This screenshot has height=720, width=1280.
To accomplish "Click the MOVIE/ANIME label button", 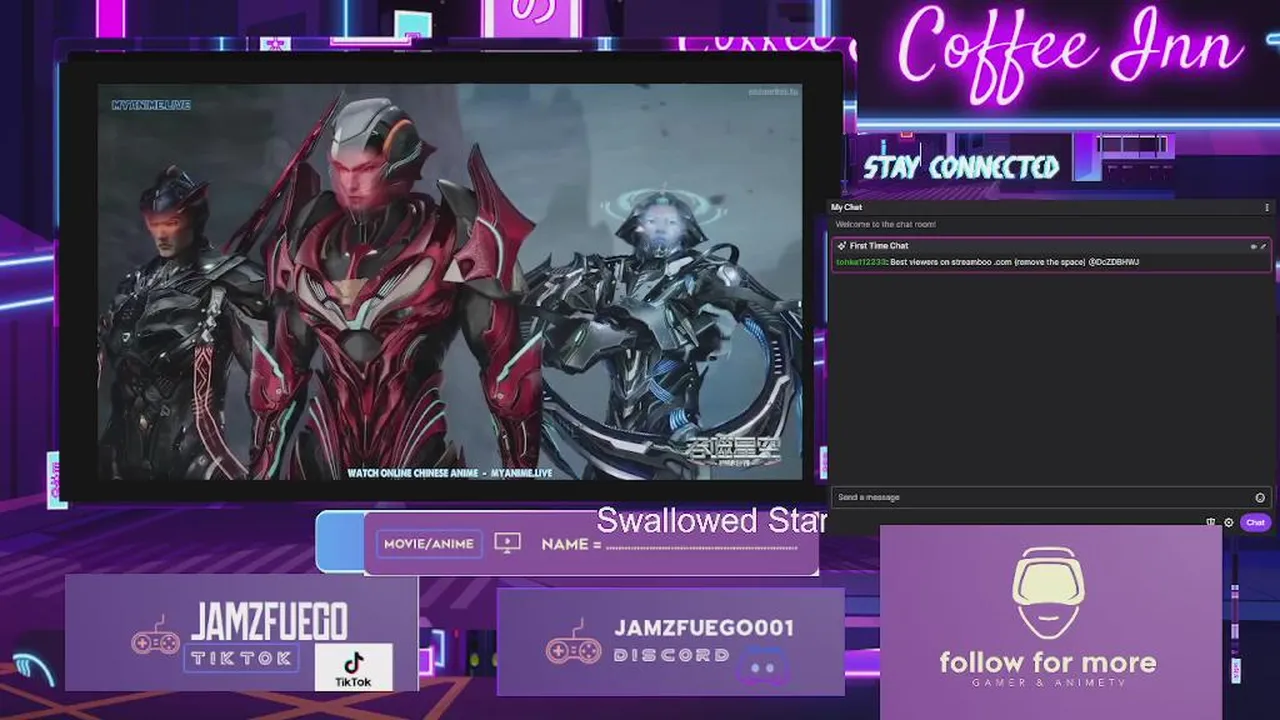I will [x=429, y=544].
